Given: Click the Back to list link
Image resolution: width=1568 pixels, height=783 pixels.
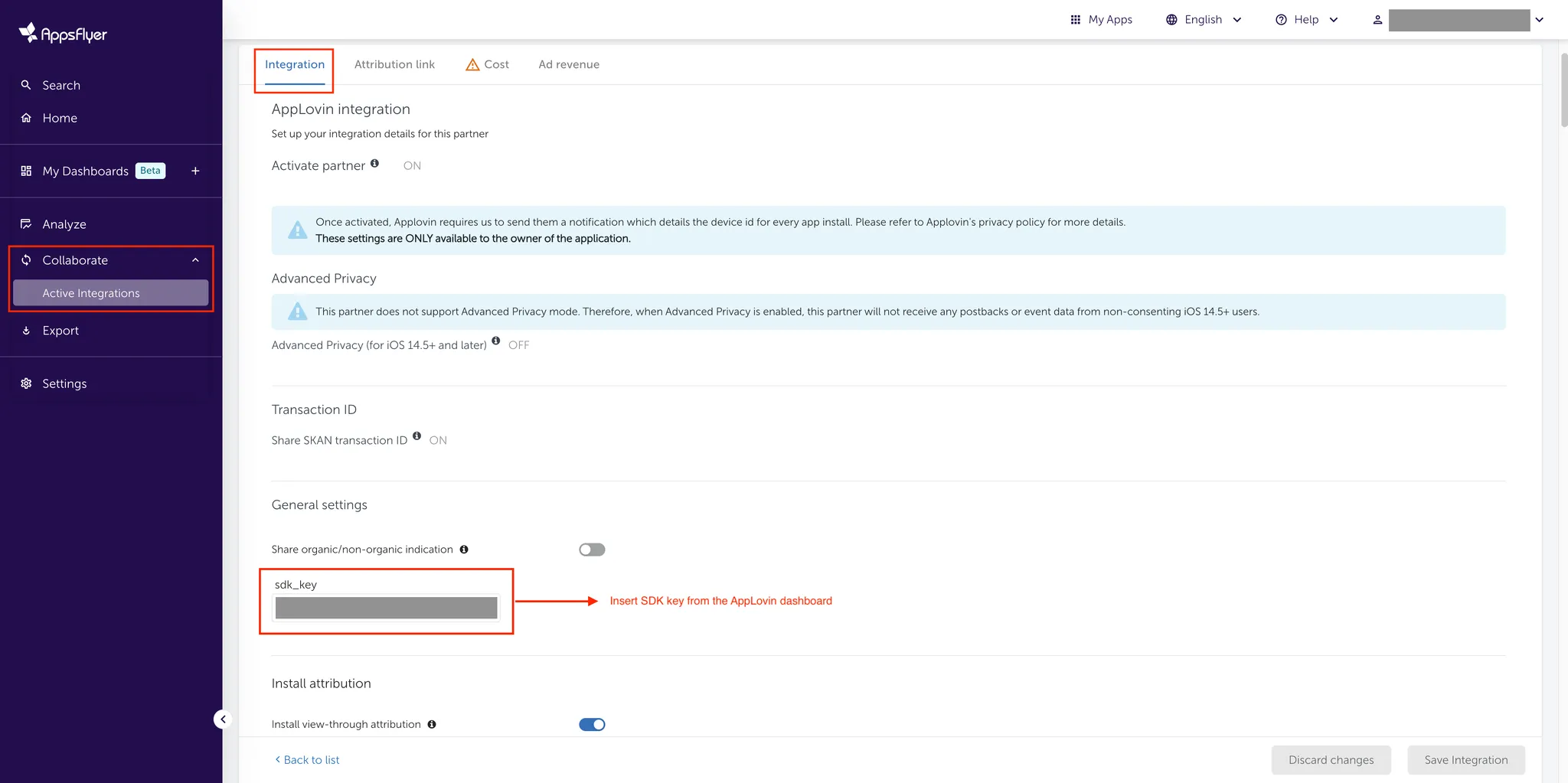Looking at the screenshot, I should (307, 760).
